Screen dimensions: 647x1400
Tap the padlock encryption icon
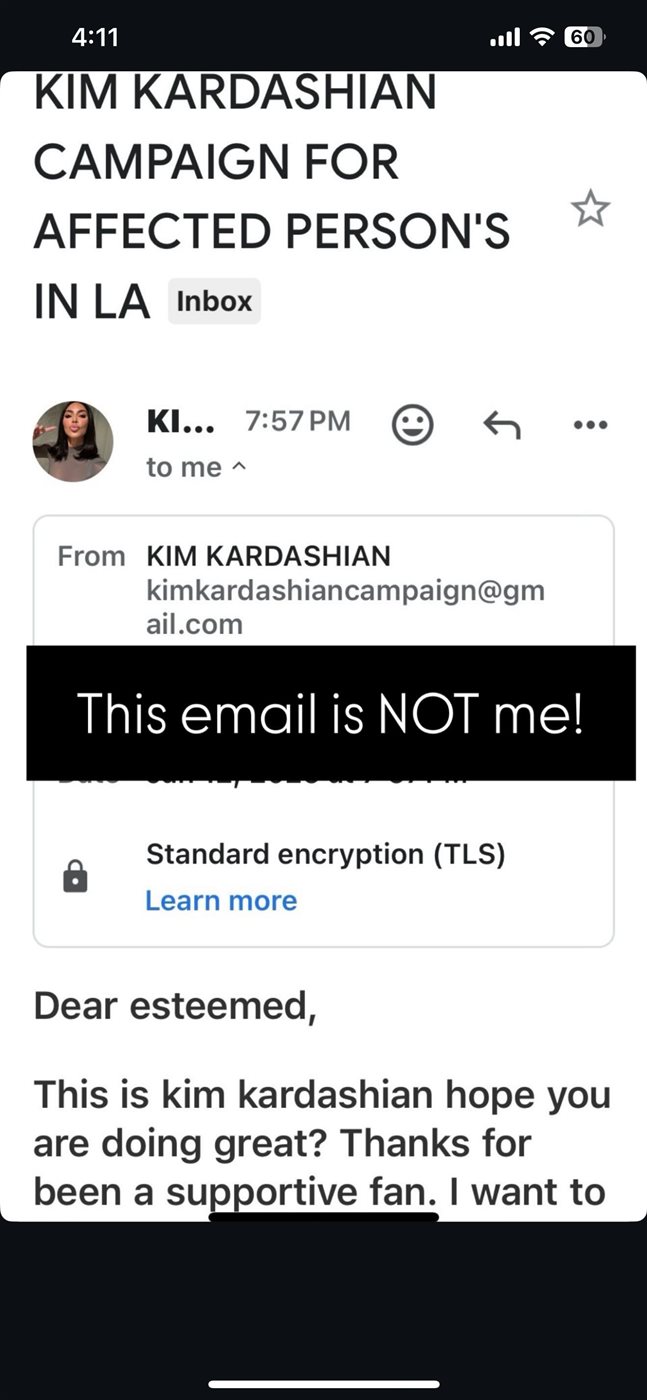[75, 877]
